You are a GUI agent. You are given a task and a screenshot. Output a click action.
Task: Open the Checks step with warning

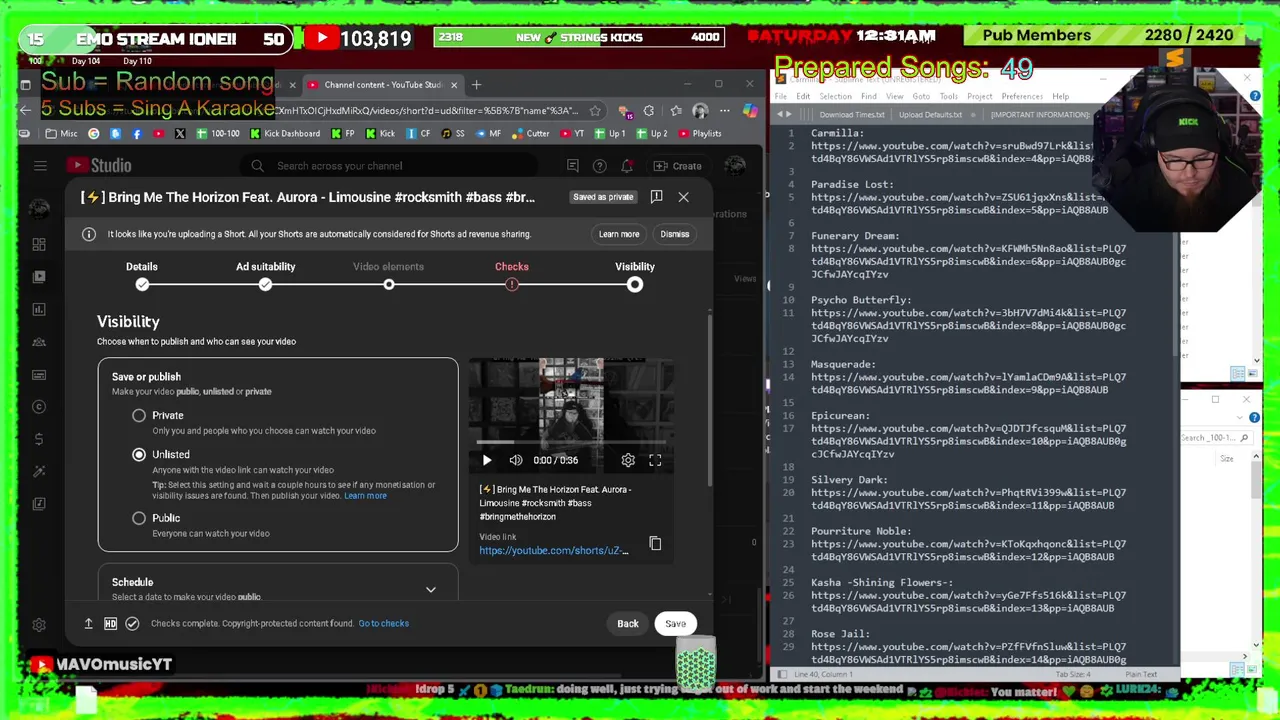[x=511, y=274]
